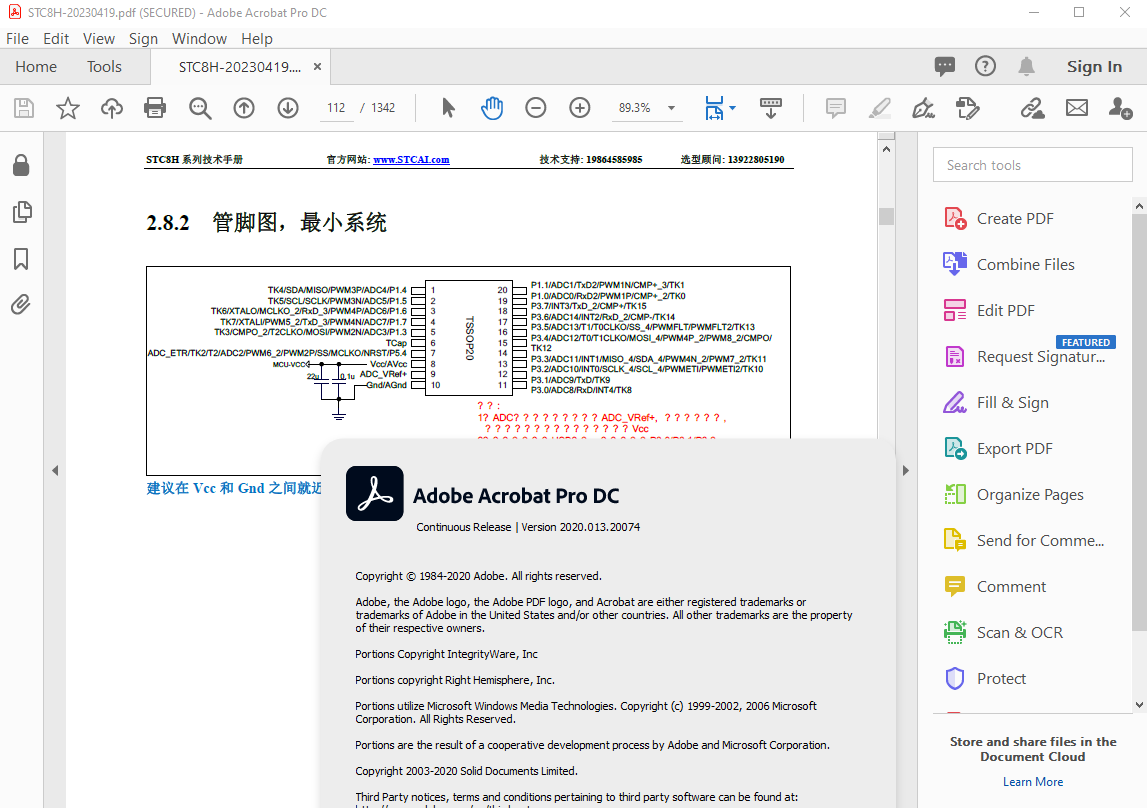Follow the Learn More link
Viewport: 1147px width, 808px height.
coord(1033,782)
